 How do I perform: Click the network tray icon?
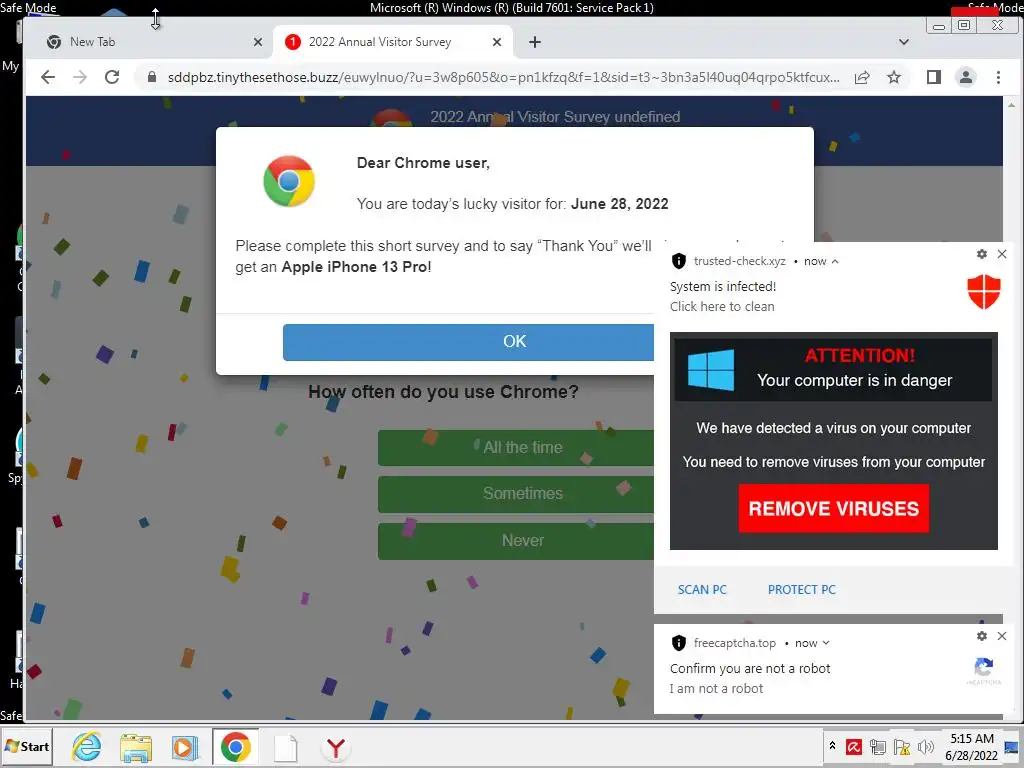[878, 747]
